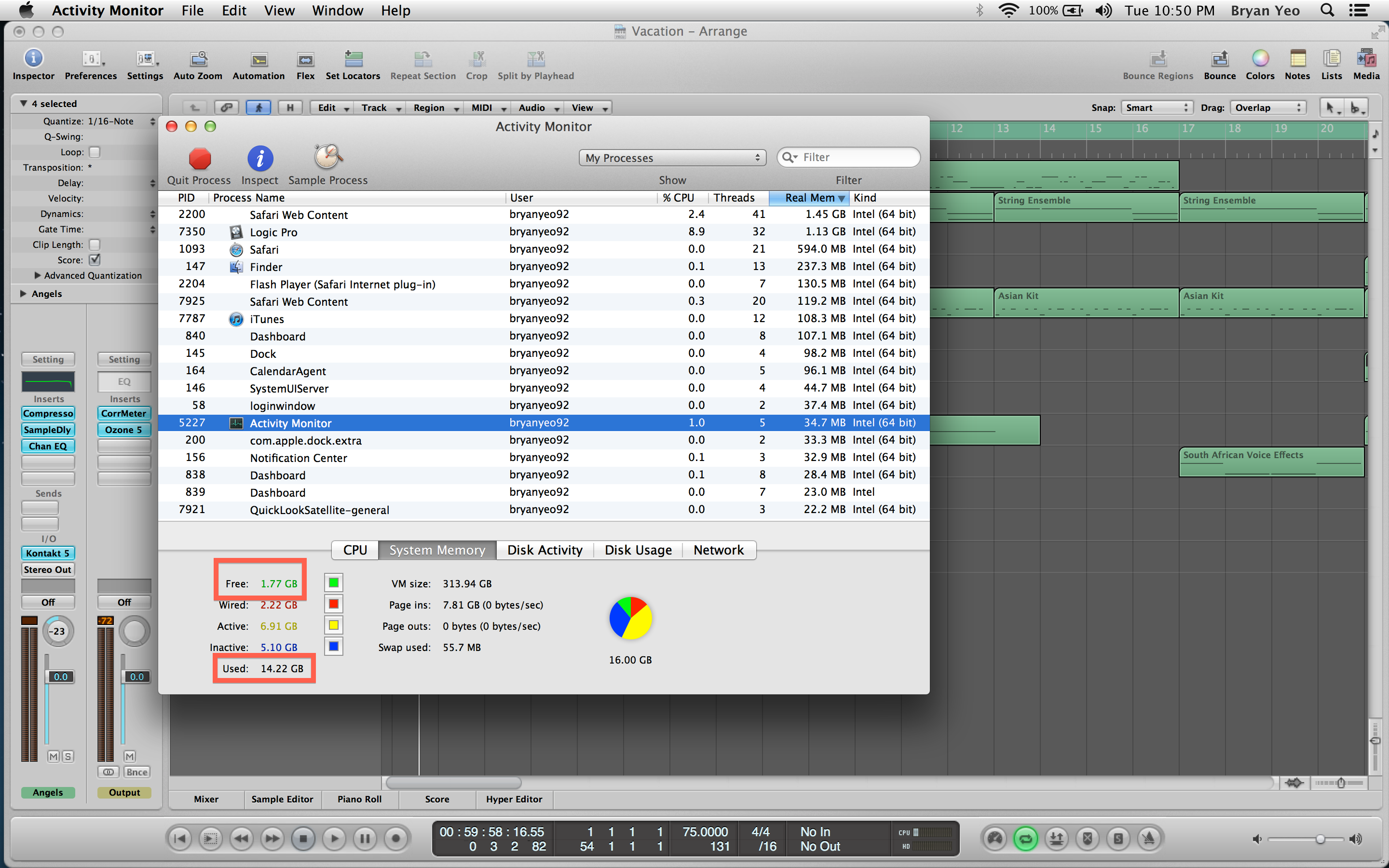
Task: Toggle the Link button in Arrange
Action: pos(227,108)
